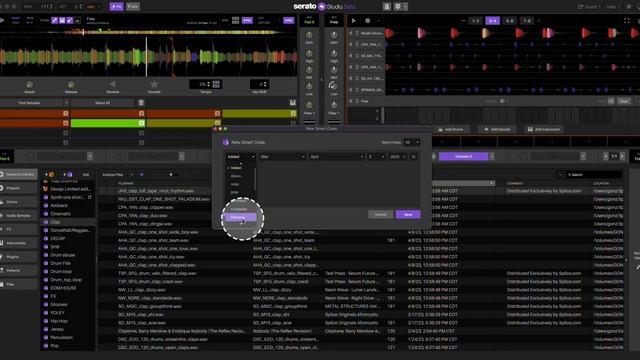The image size is (640, 360).
Task: Open the day number dropdown in rule row
Action: click(376, 157)
